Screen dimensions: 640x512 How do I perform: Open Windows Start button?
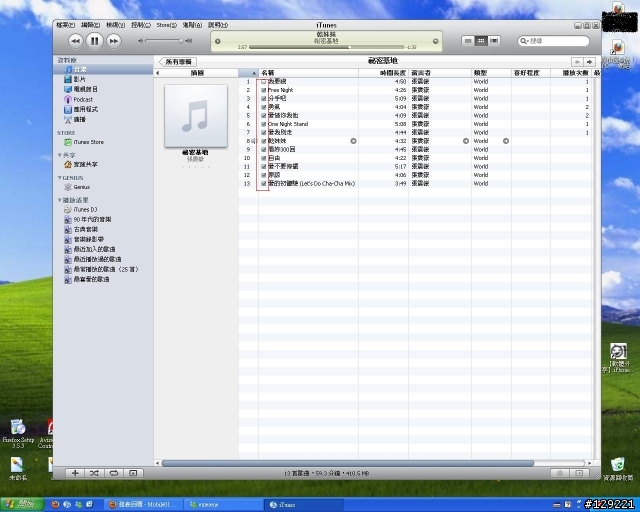tap(22, 505)
